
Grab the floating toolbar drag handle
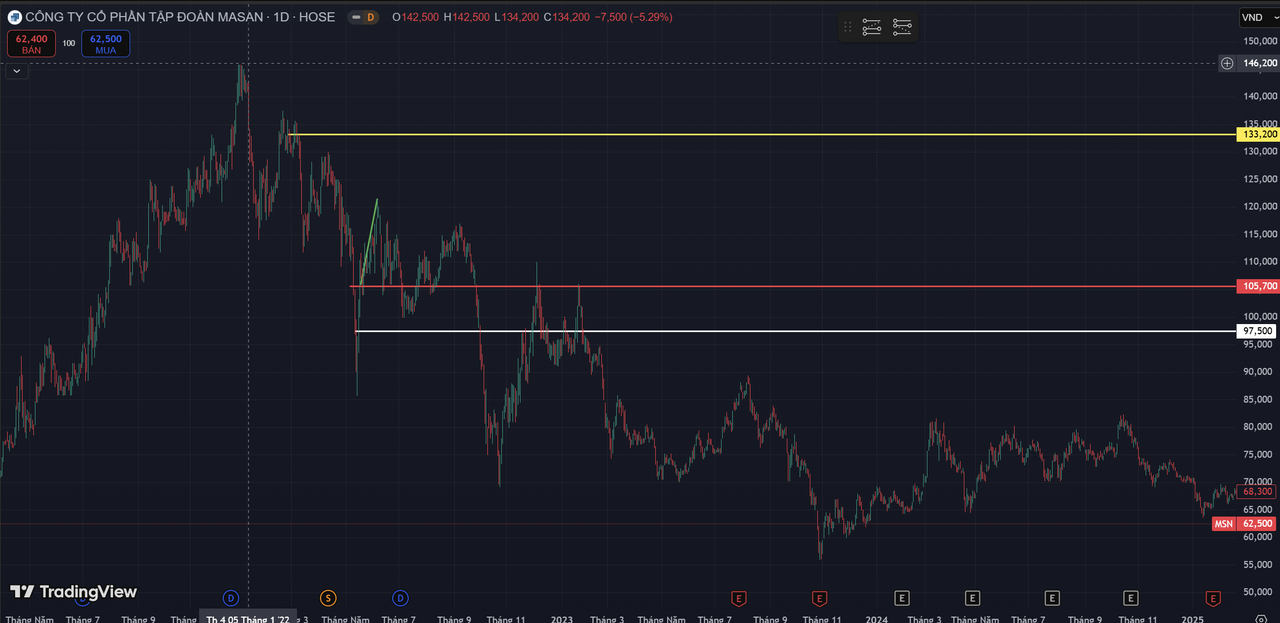point(848,27)
